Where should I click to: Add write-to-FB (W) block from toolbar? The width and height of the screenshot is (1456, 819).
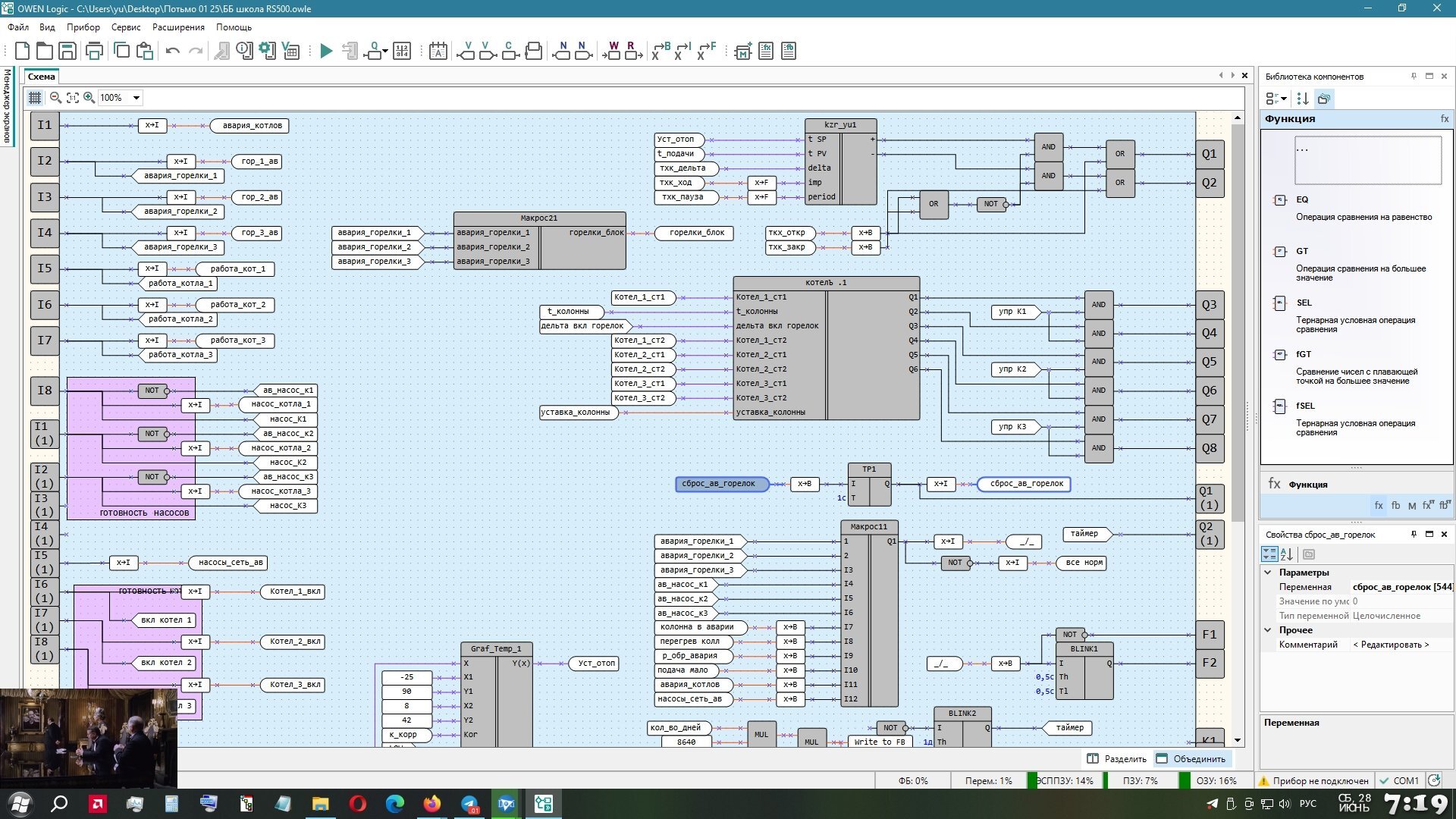[613, 51]
